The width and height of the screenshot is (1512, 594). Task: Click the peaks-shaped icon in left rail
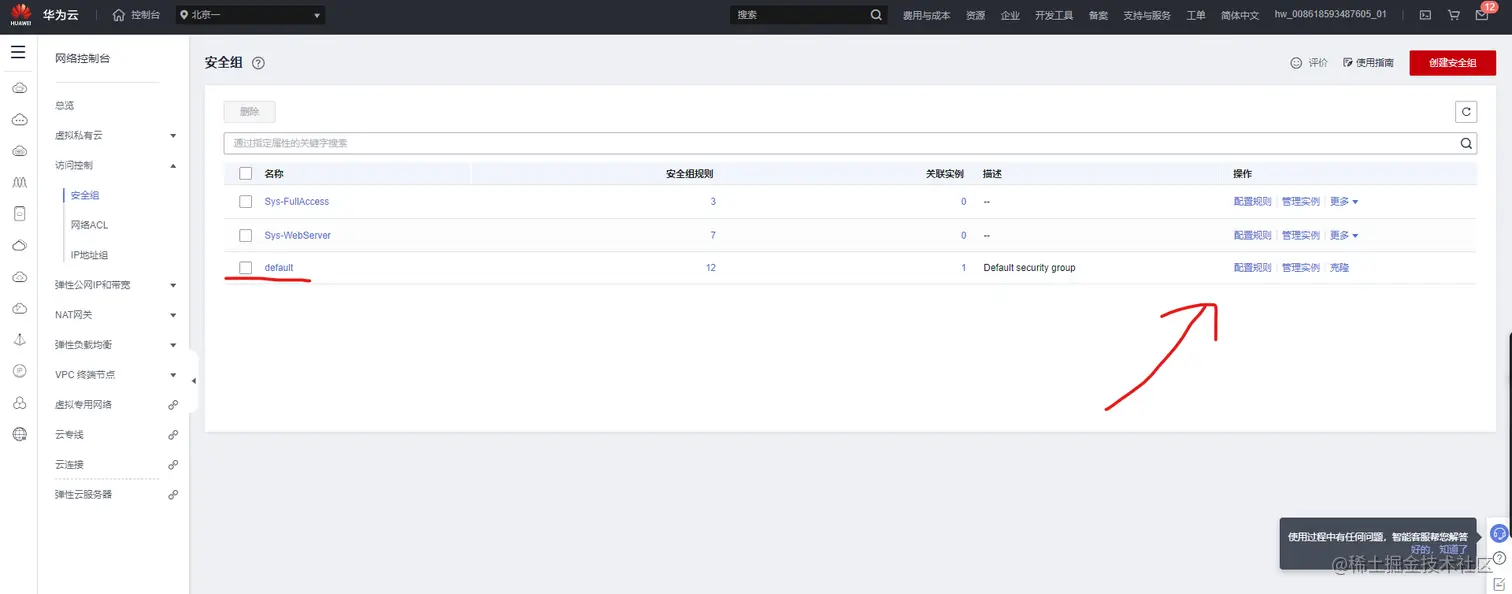[18, 183]
